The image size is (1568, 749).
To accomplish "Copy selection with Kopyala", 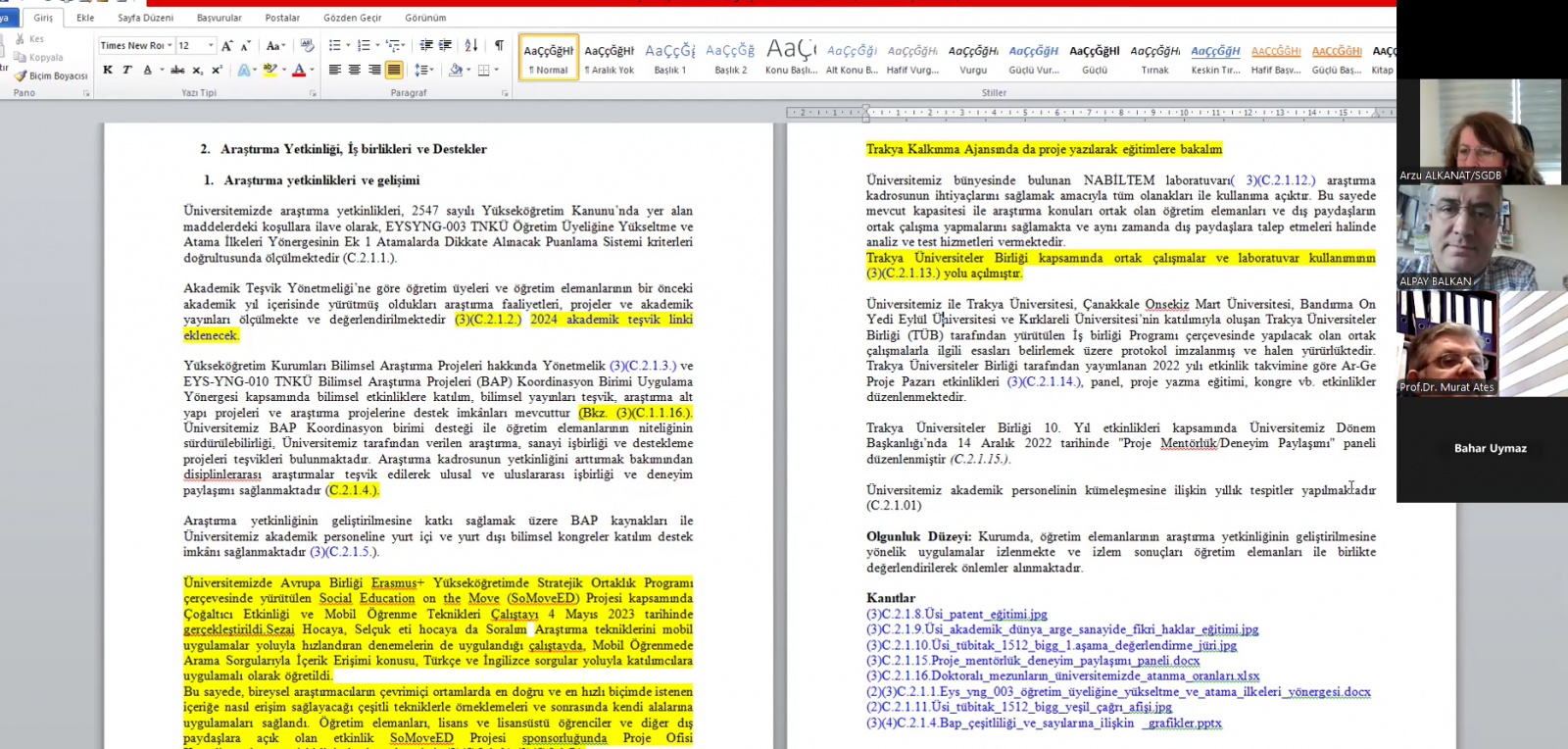I will tap(38, 58).
